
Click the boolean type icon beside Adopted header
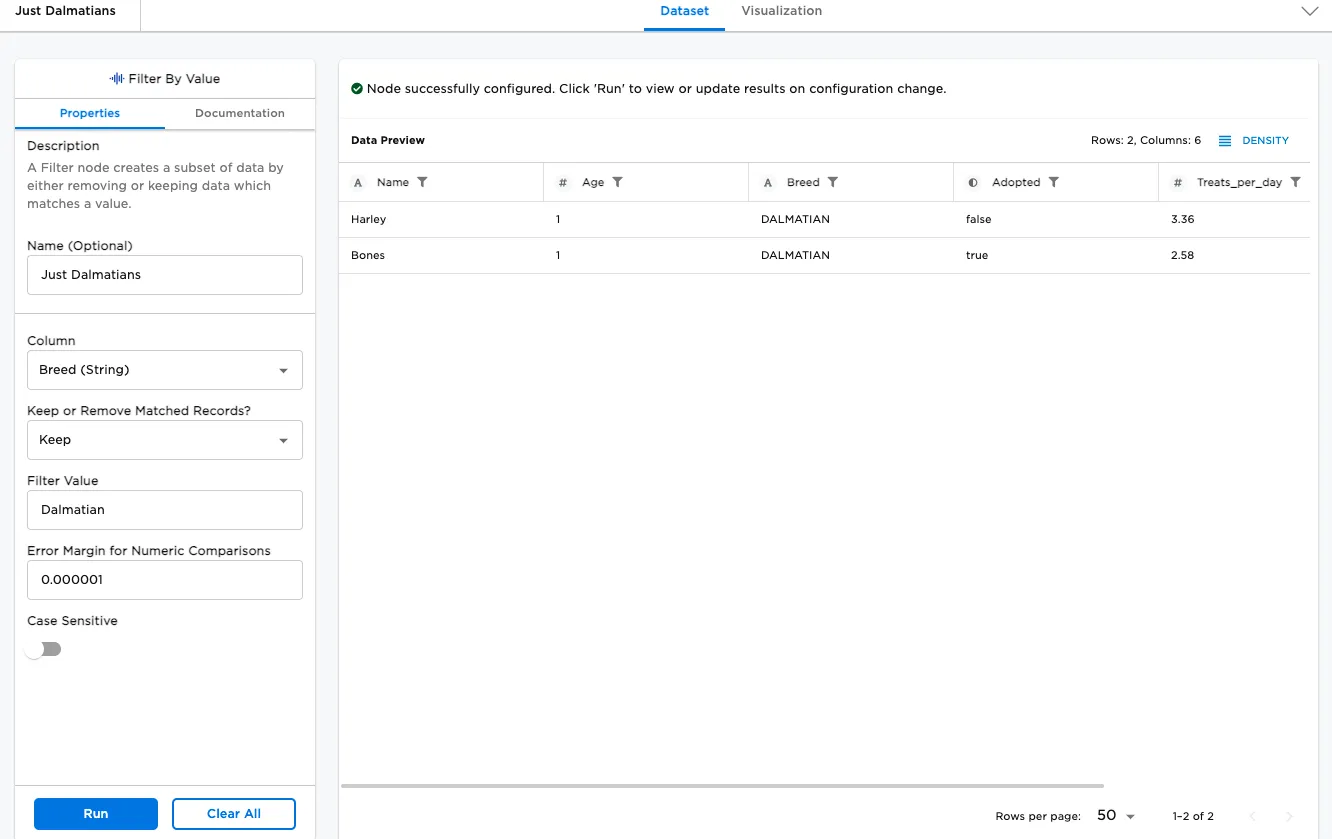(x=972, y=182)
